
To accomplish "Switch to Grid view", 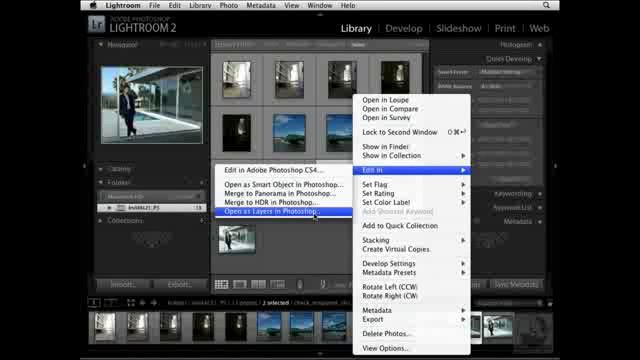I will point(221,284).
